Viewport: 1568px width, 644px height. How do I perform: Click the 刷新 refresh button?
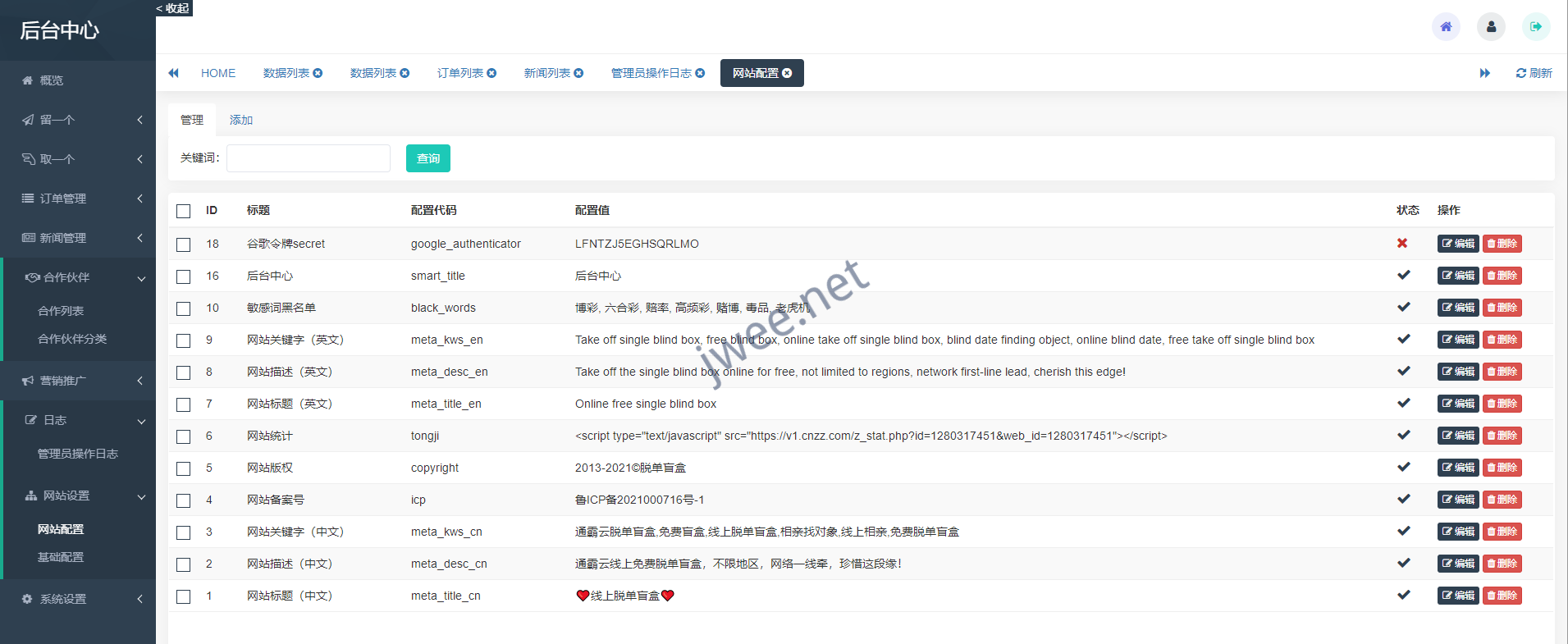click(1534, 73)
